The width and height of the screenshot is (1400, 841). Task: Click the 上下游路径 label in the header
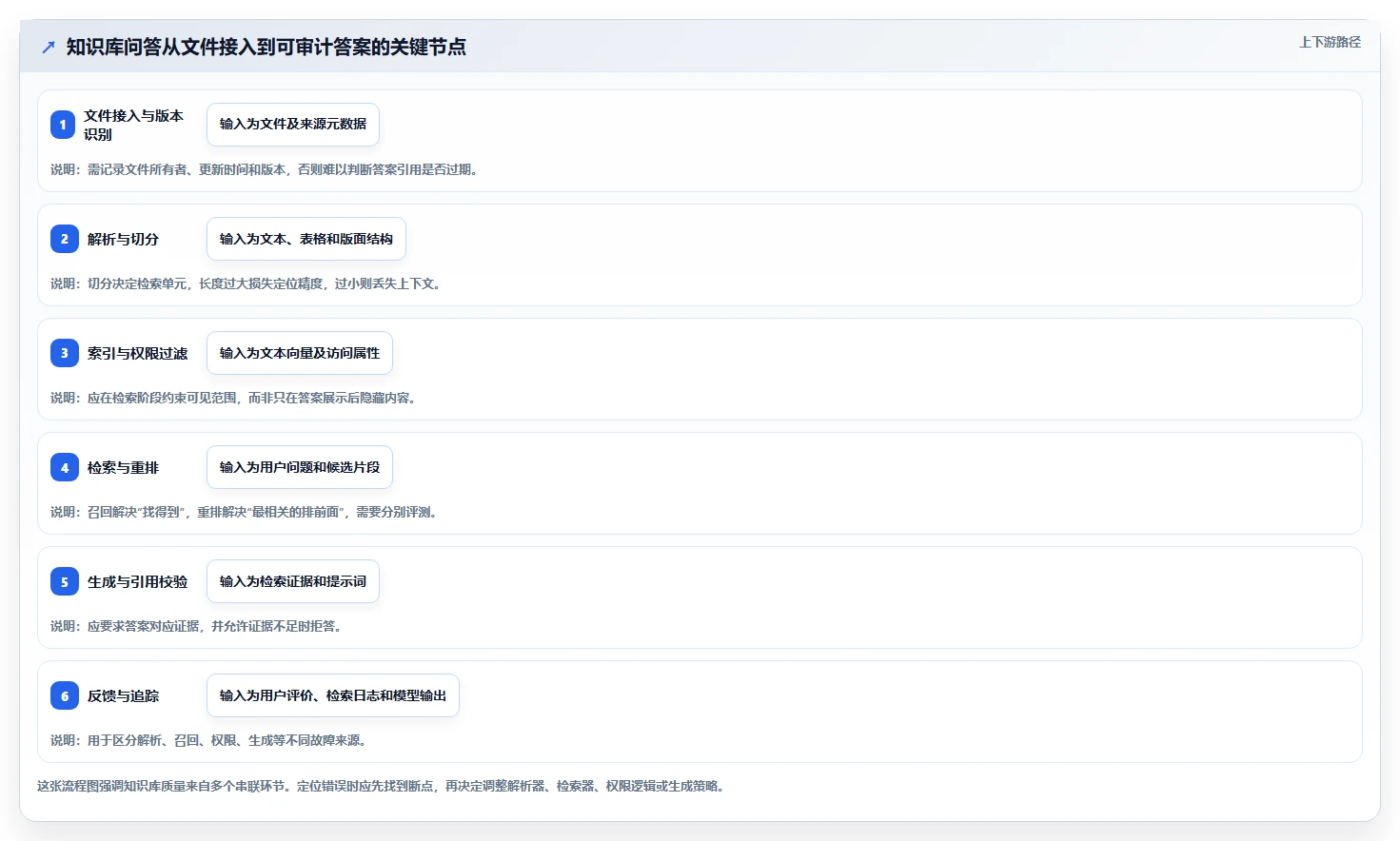tap(1330, 42)
